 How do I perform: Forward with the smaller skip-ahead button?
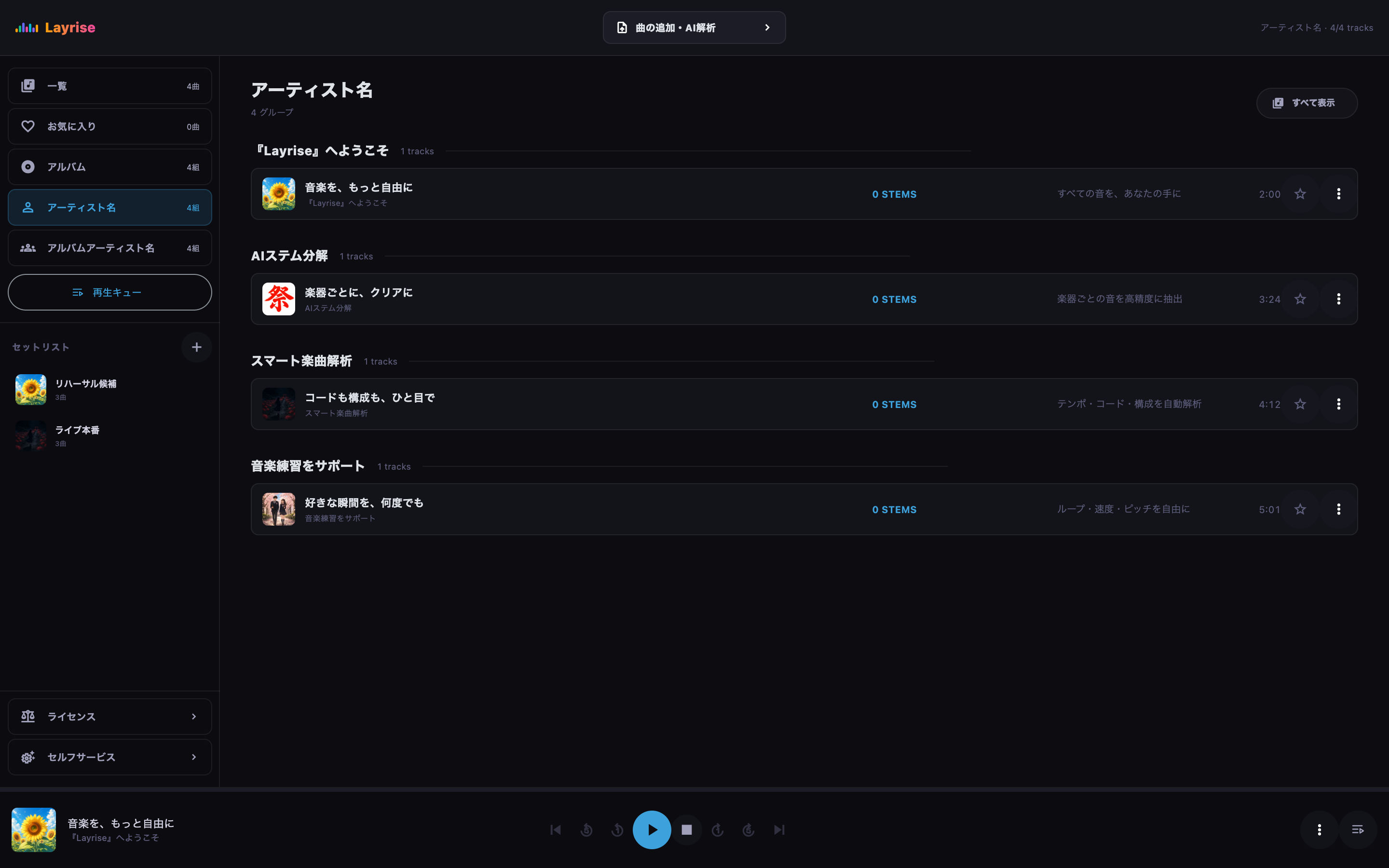point(718,830)
